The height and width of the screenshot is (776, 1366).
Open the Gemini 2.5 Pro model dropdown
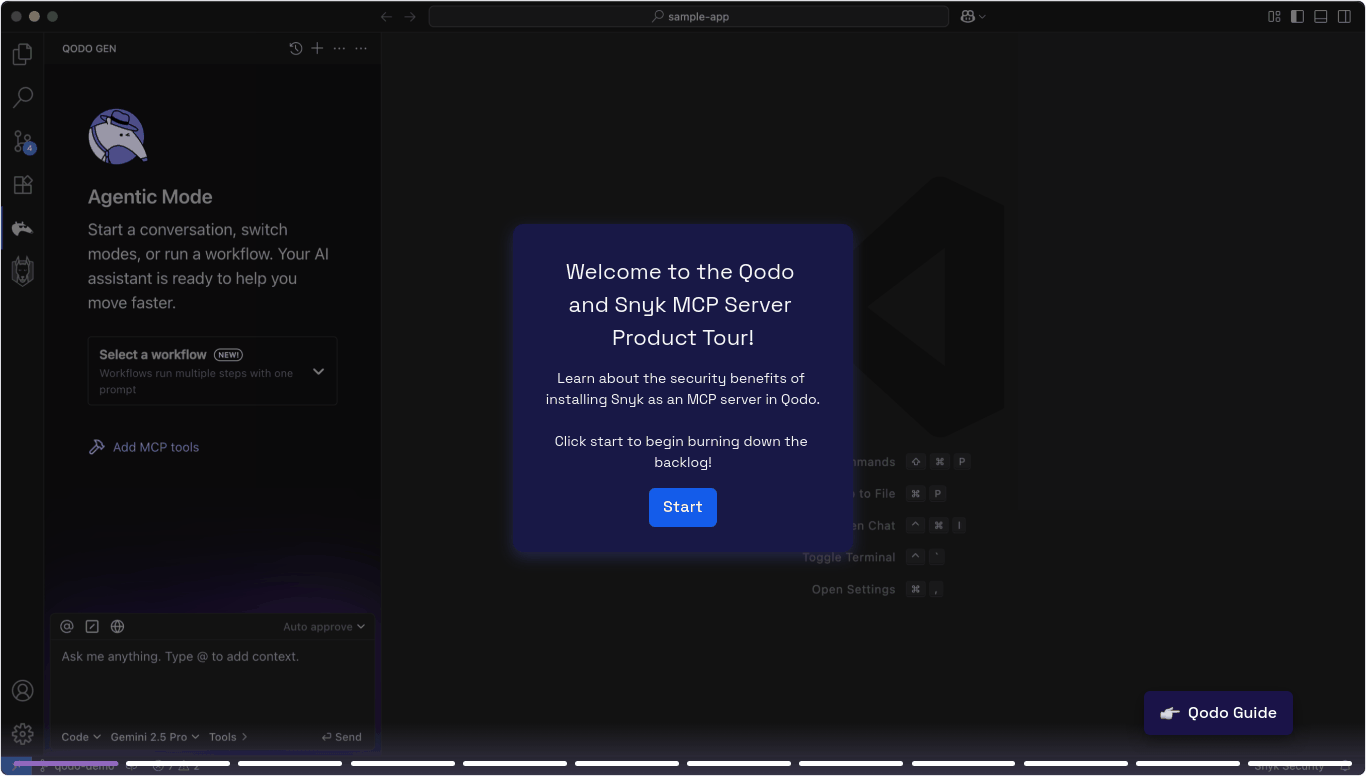pos(155,737)
